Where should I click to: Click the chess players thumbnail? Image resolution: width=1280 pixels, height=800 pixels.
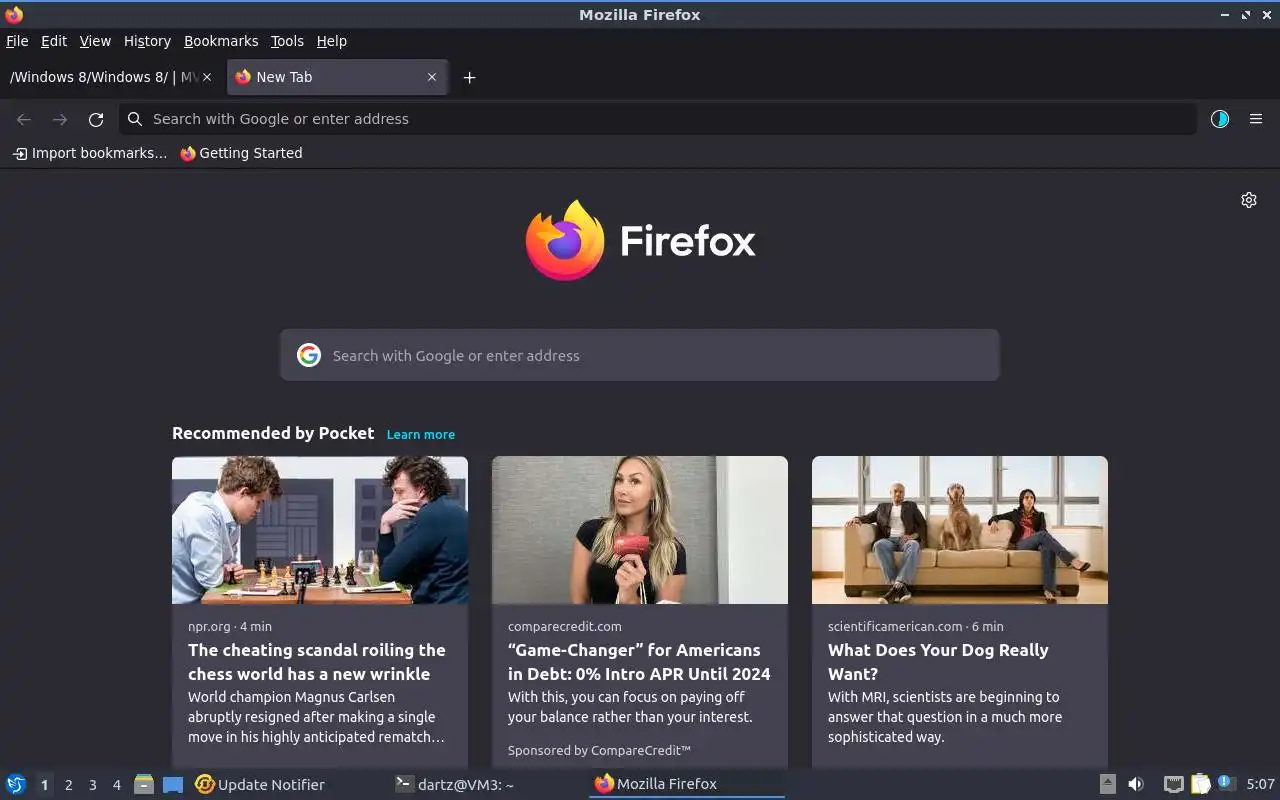(x=320, y=530)
